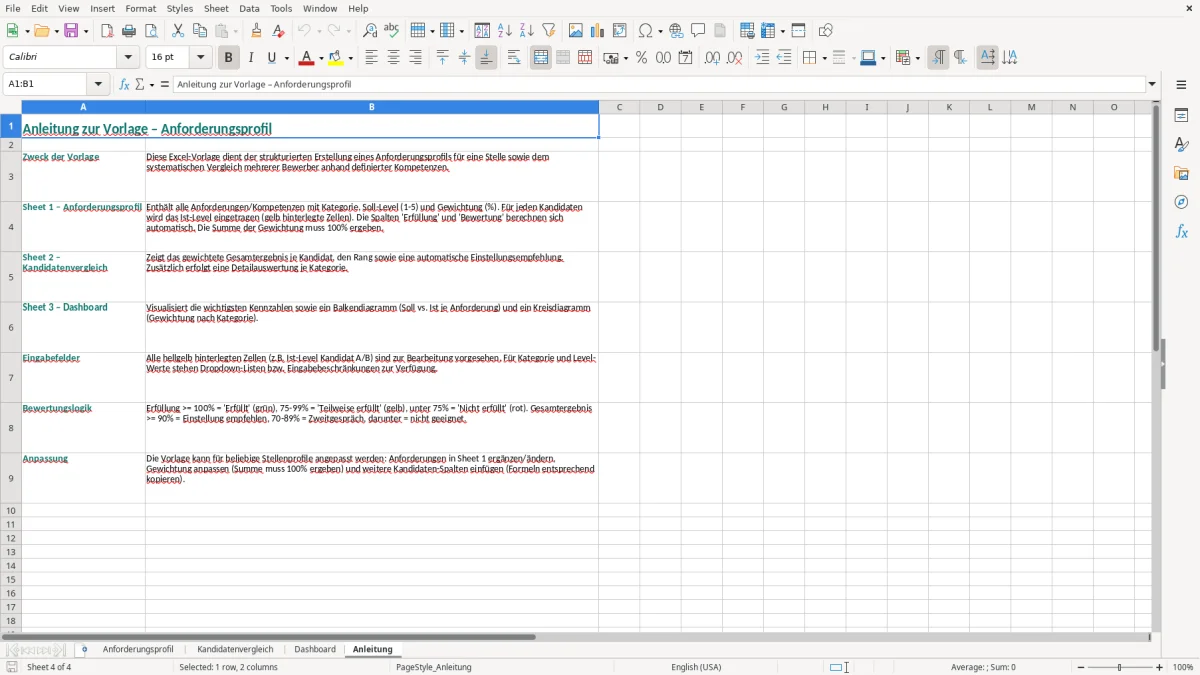Open the Borders dropdown arrow
This screenshot has height=675, width=1200.
coord(823,58)
